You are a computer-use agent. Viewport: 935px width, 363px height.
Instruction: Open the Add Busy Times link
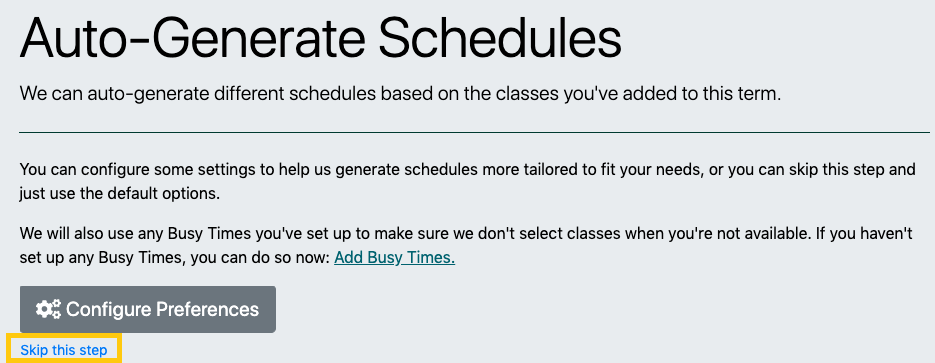coord(394,258)
